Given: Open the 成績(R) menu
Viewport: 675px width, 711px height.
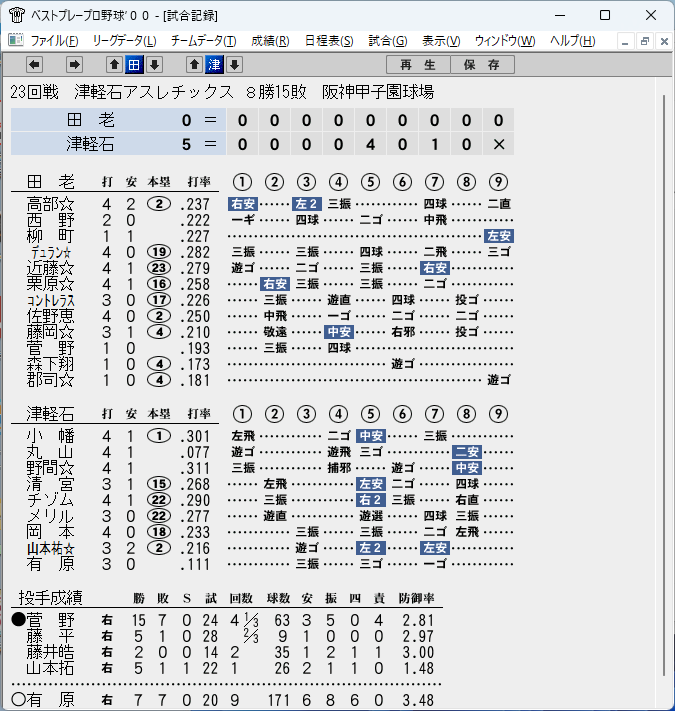Looking at the screenshot, I should [270, 41].
